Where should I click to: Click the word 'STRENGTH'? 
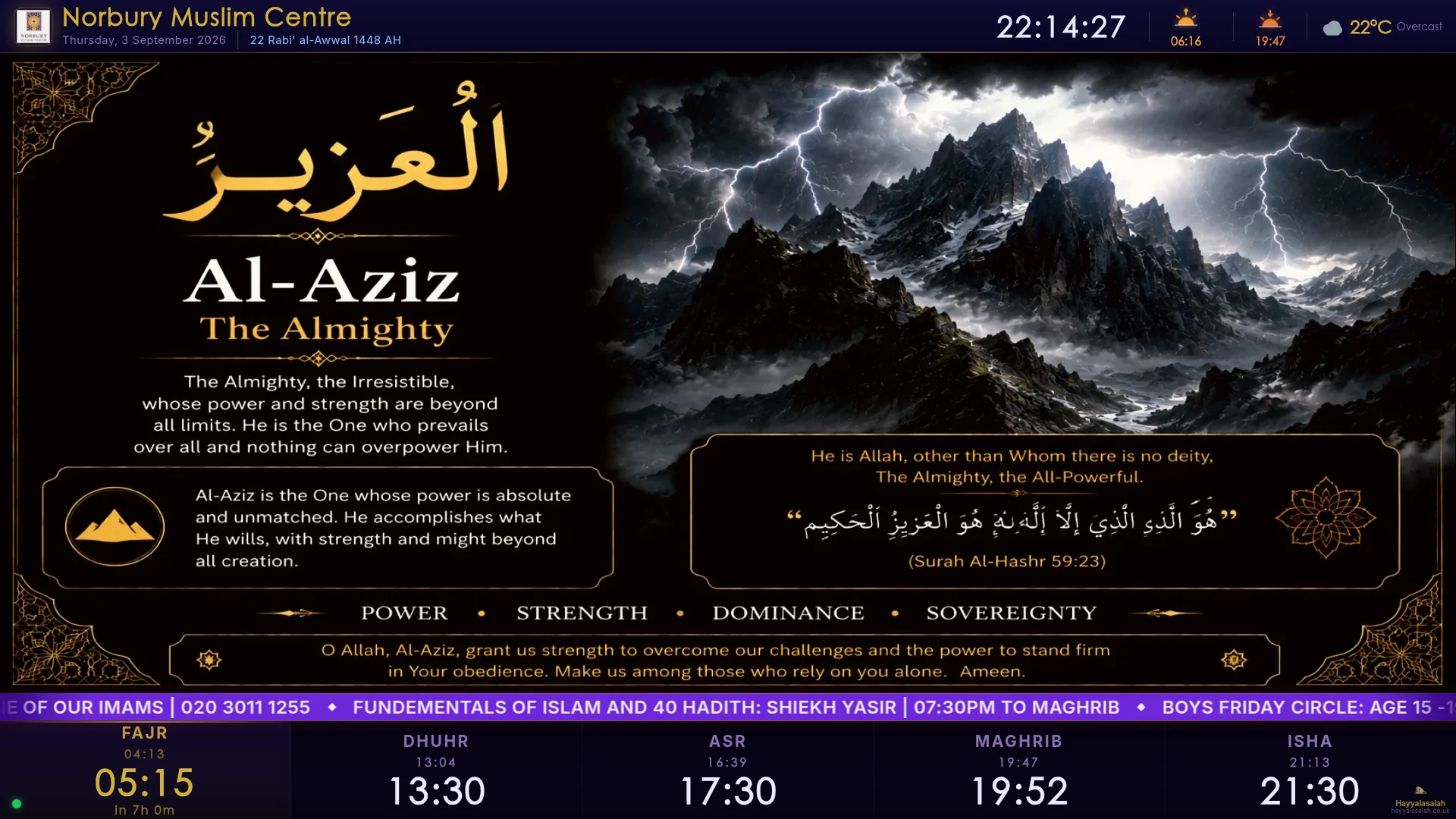click(x=582, y=613)
